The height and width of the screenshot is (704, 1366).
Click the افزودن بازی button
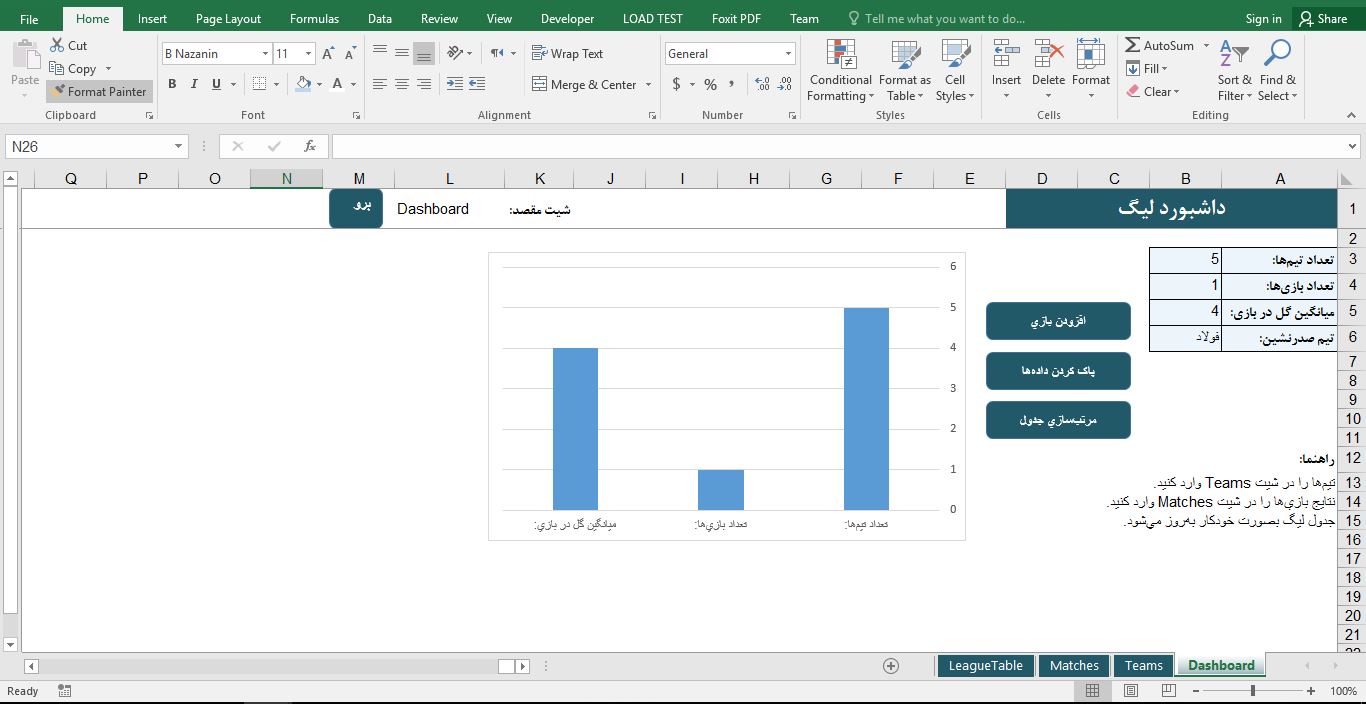pyautogui.click(x=1058, y=321)
